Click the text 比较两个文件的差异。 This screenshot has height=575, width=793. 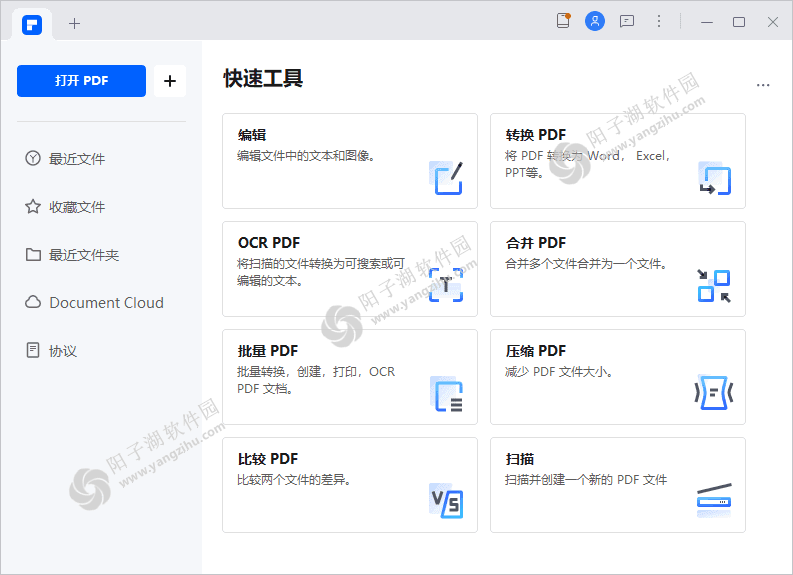coord(295,479)
